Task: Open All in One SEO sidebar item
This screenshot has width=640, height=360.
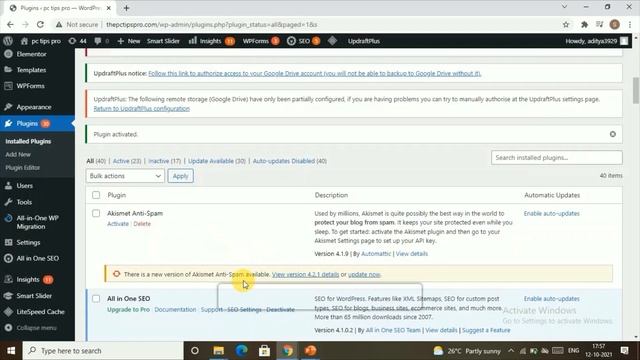Action: (x=37, y=258)
